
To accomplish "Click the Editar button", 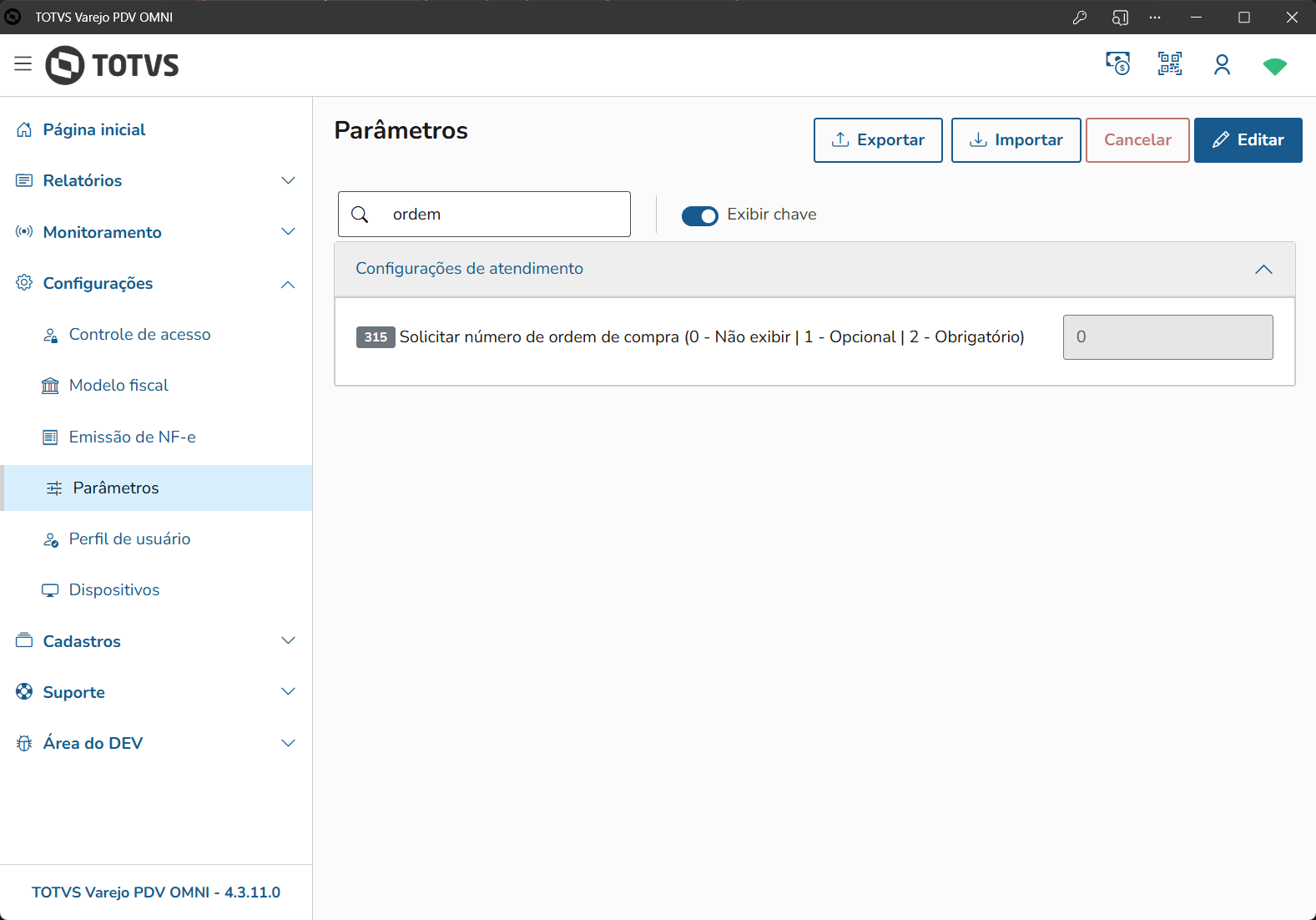I will tap(1248, 140).
